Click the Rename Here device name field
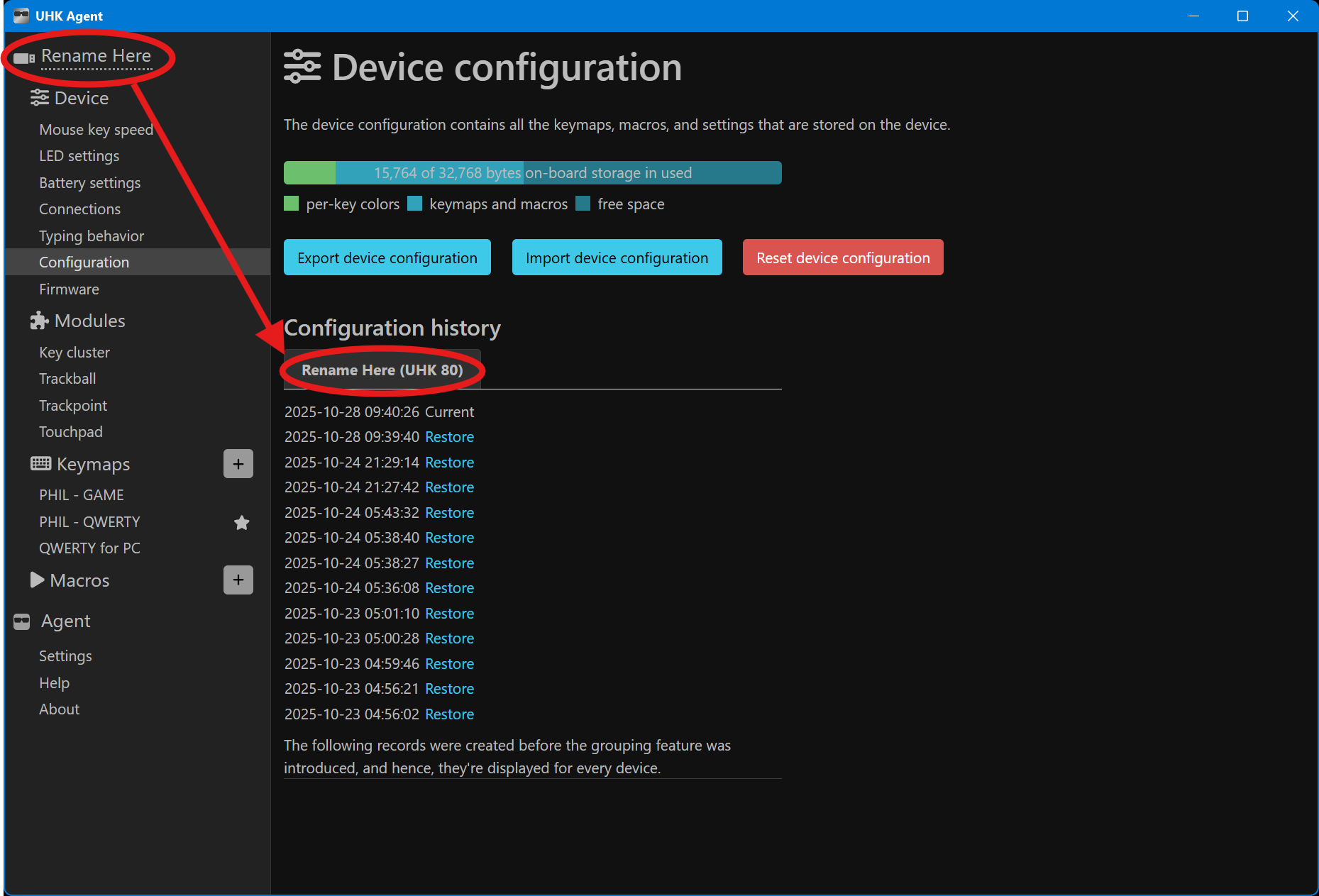The height and width of the screenshot is (896, 1319). 96,56
